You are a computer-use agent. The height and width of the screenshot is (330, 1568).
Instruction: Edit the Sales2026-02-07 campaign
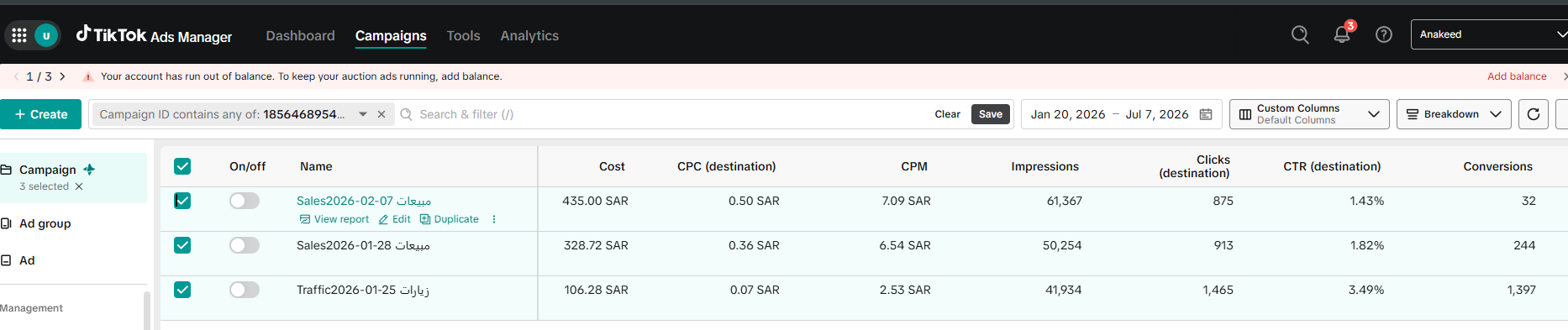[394, 219]
